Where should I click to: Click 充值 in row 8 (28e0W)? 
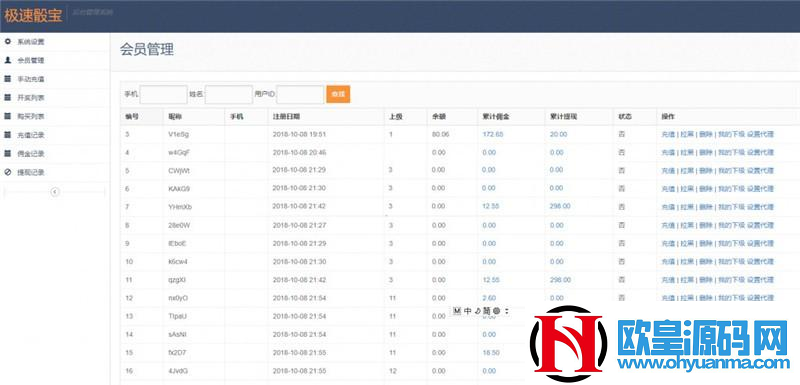668,225
